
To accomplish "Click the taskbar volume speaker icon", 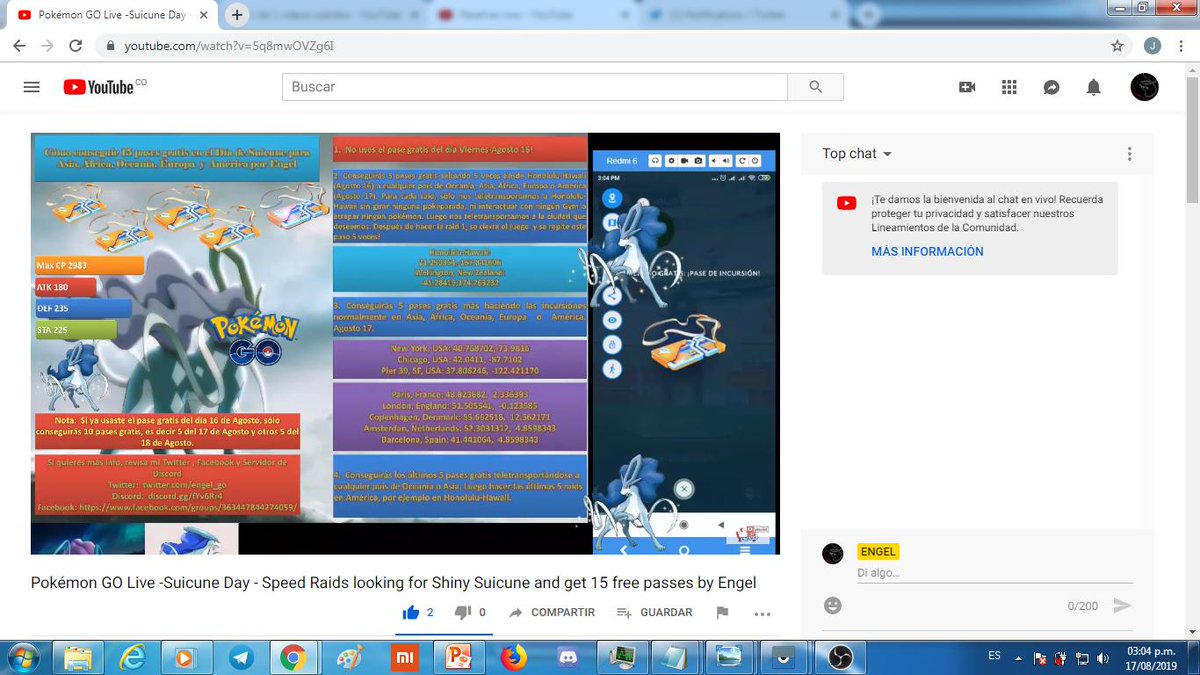I will (x=1103, y=658).
